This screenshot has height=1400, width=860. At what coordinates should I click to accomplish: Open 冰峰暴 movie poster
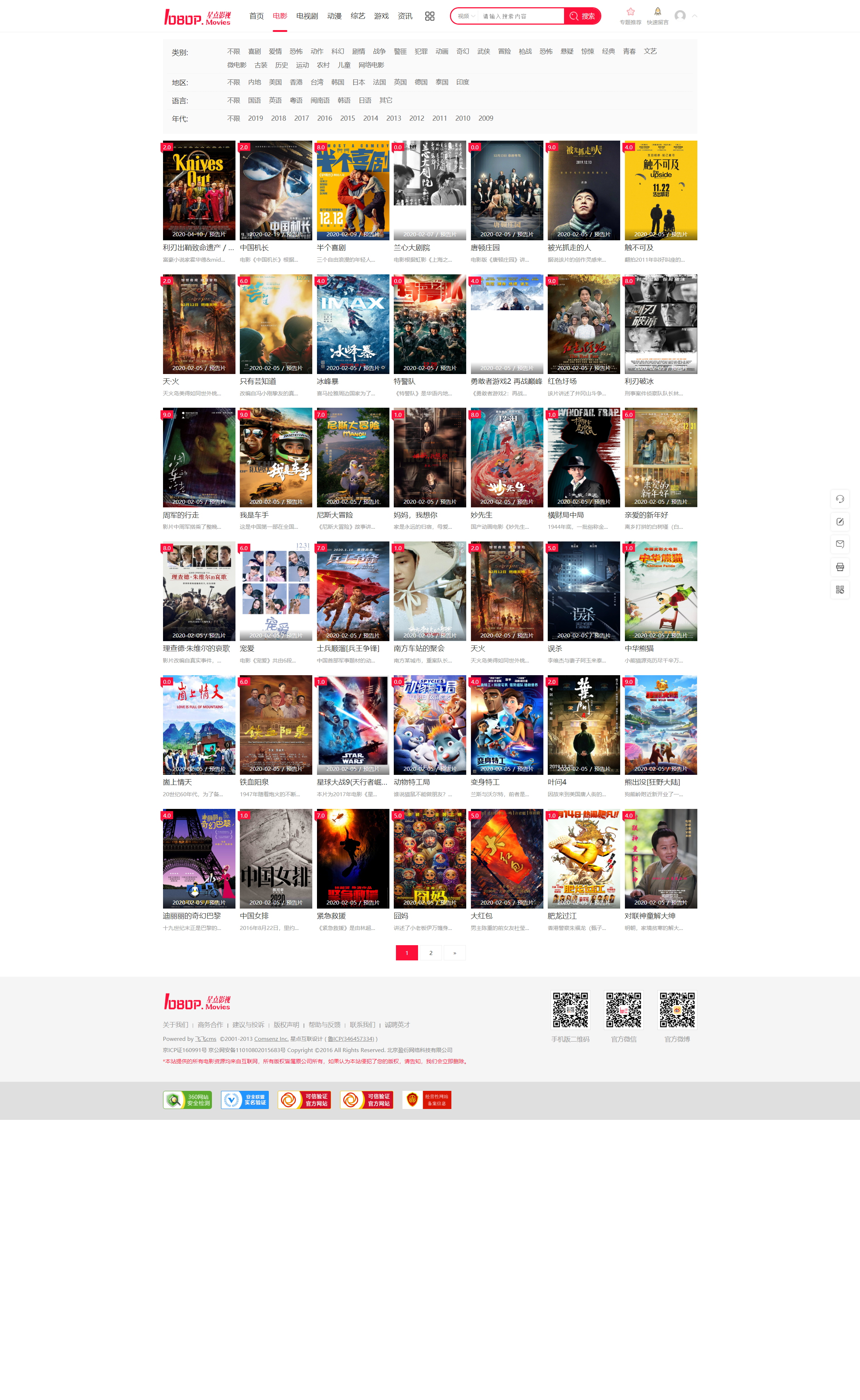coord(353,324)
